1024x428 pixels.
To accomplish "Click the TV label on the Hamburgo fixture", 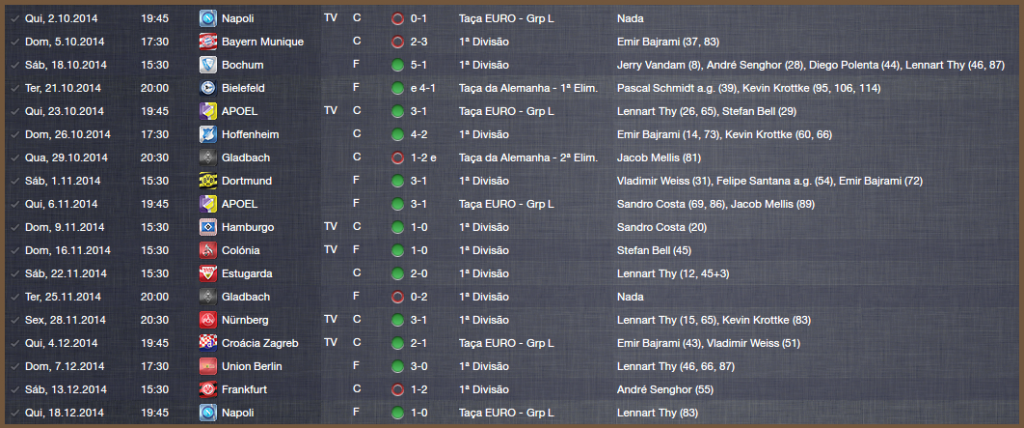I will click(x=331, y=227).
